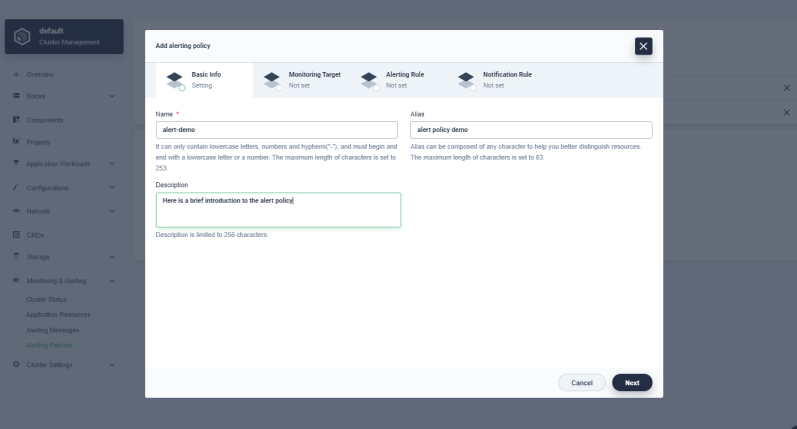Switch to the Monitoring Target step tab

(x=301, y=80)
